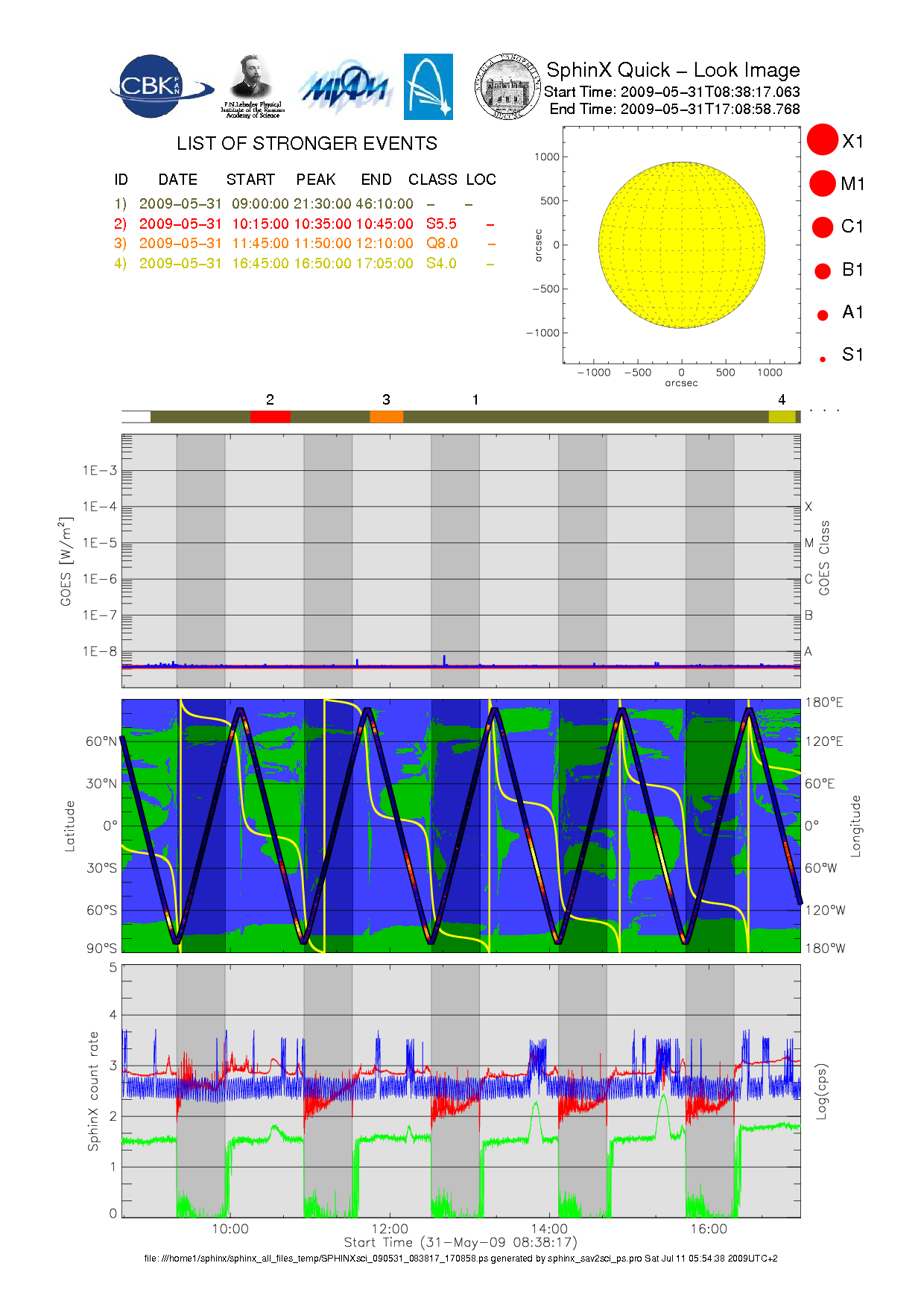This screenshot has height=1307, width=924.
Task: Click the A1 red legend dot
Action: tap(823, 315)
